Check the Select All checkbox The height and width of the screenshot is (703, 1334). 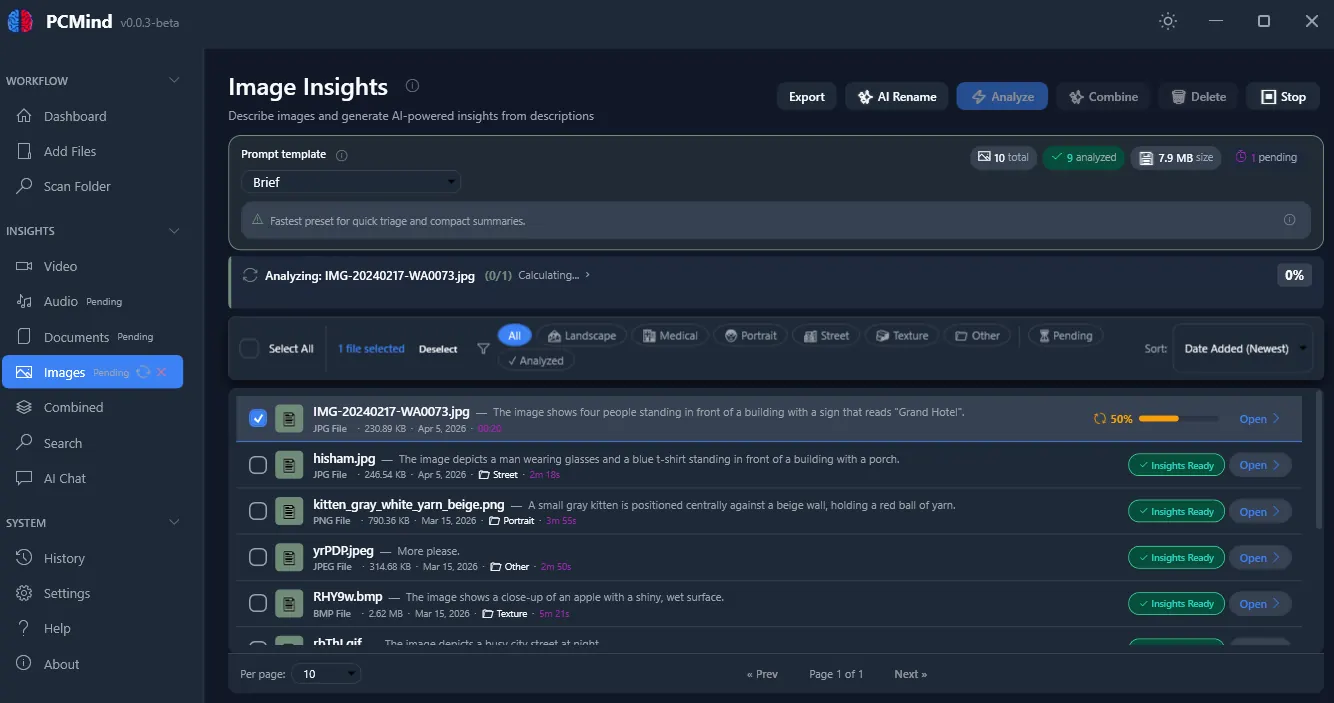(248, 348)
